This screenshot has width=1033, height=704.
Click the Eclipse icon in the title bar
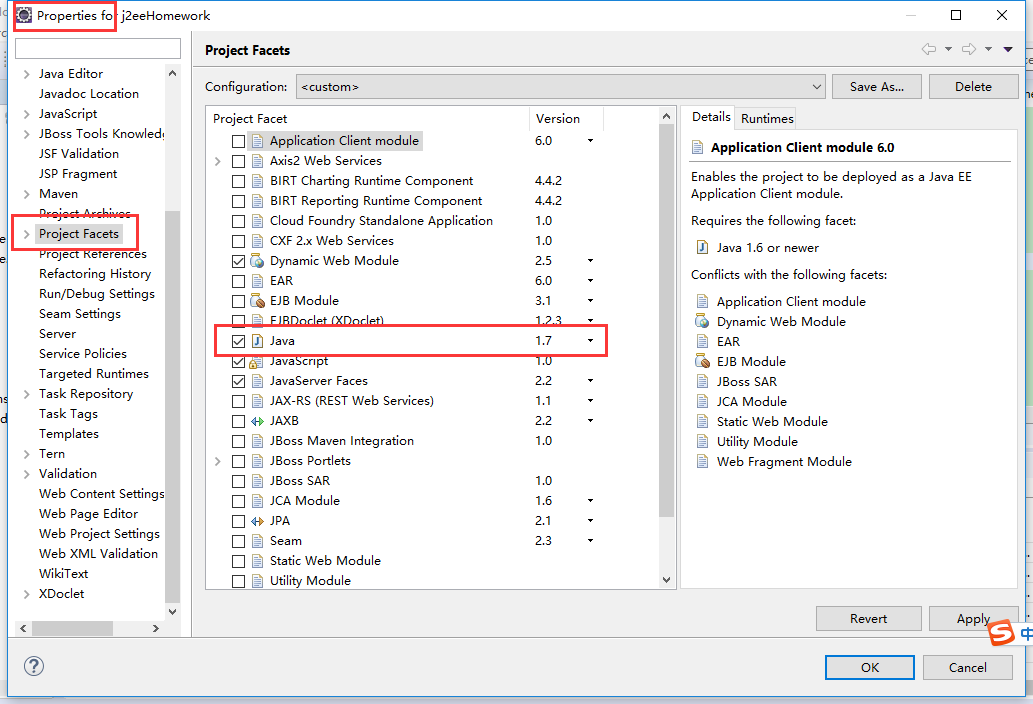point(24,15)
